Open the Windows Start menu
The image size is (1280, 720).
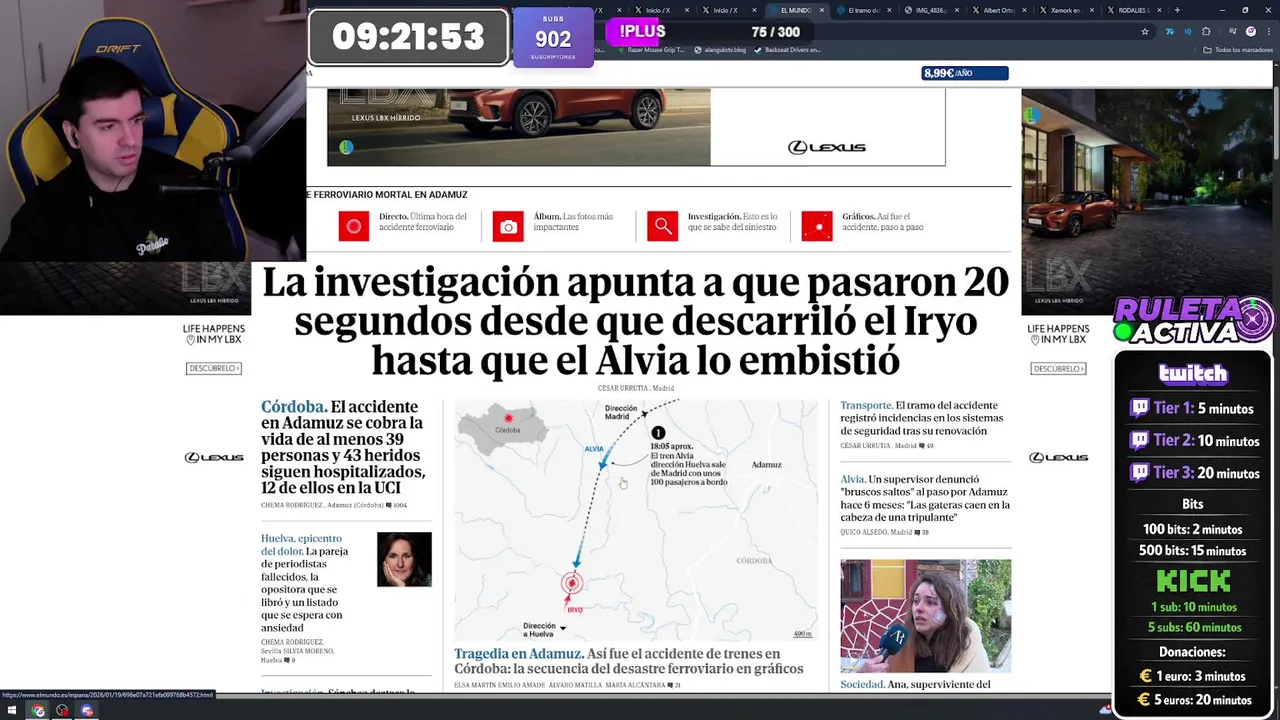click(x=12, y=710)
